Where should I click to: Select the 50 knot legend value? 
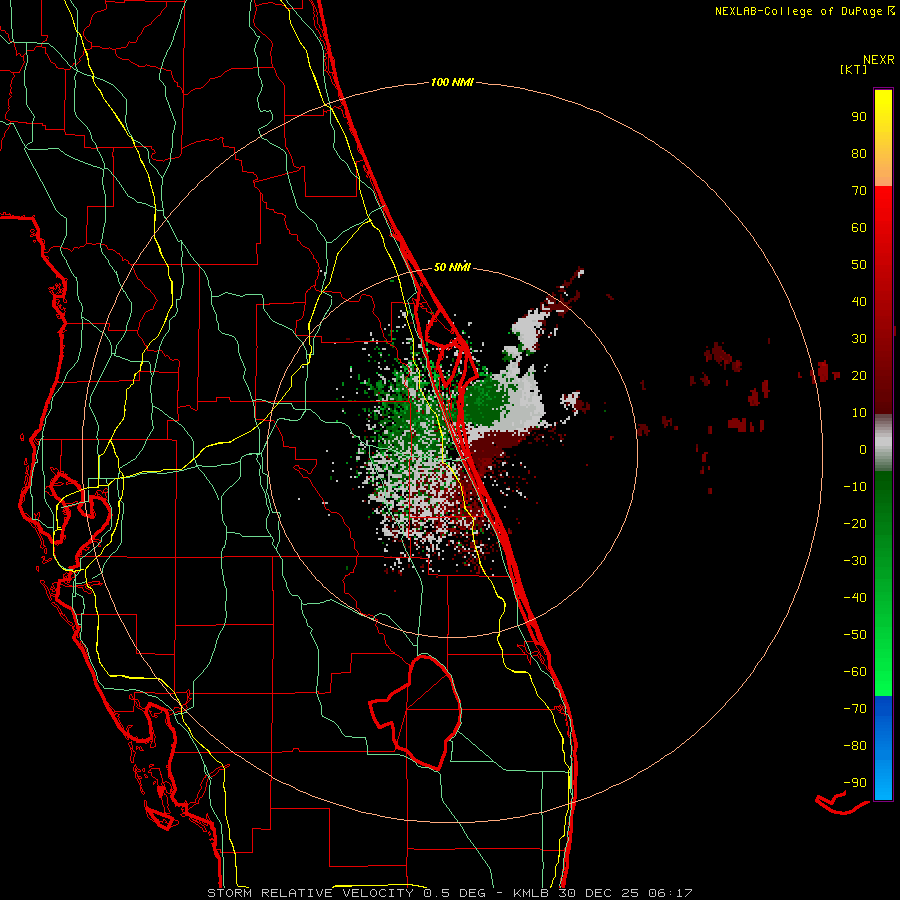click(859, 265)
